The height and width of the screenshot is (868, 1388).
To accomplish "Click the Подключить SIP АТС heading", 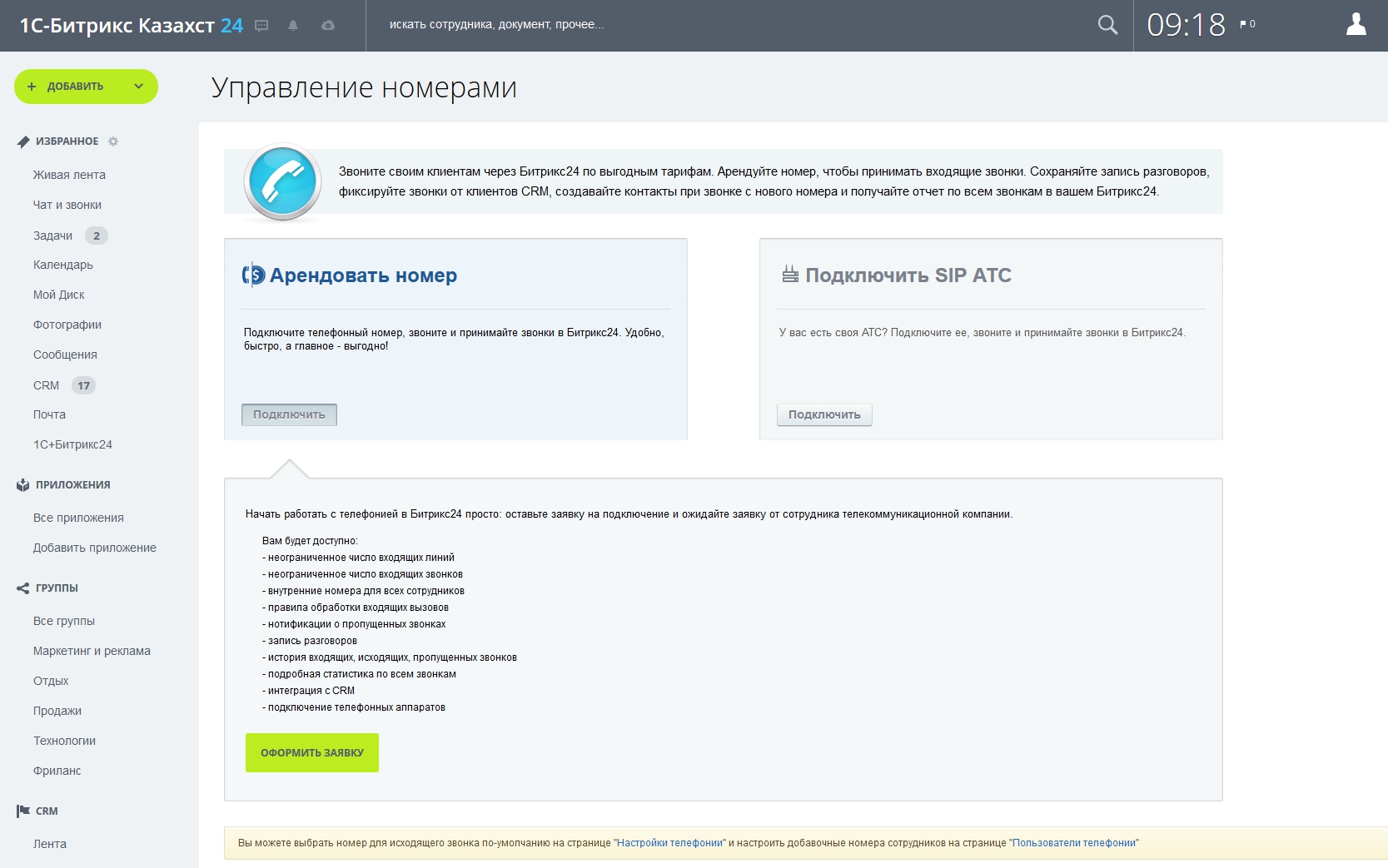I will click(908, 275).
